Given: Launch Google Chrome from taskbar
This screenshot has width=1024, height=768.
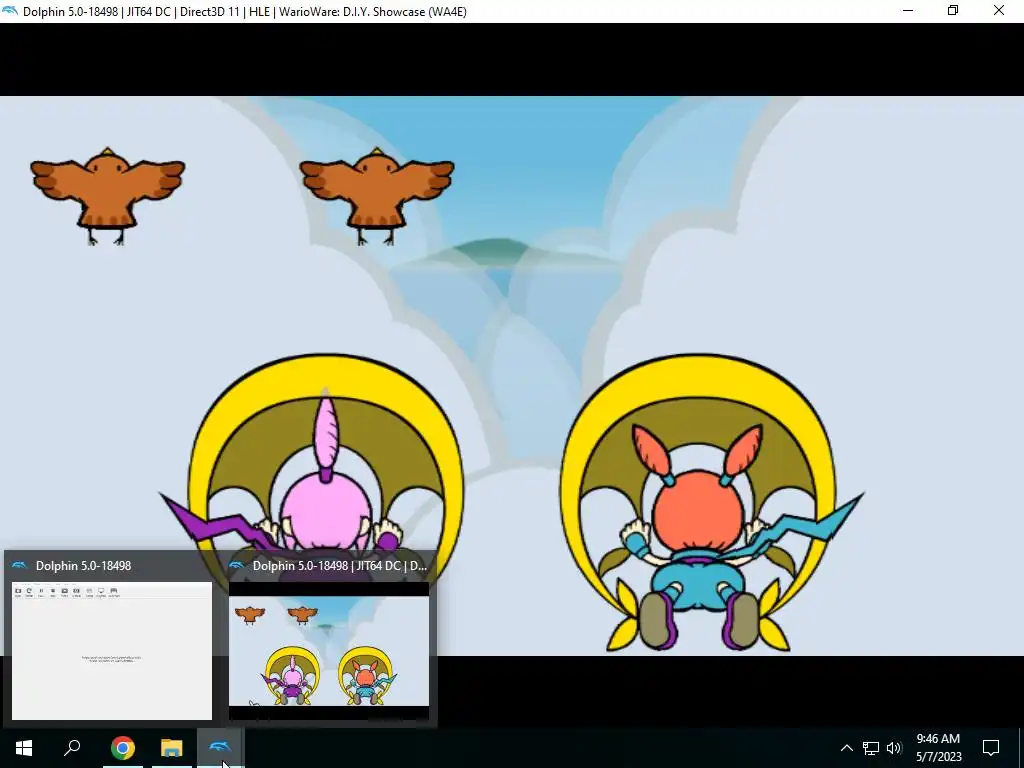Looking at the screenshot, I should [x=122, y=748].
